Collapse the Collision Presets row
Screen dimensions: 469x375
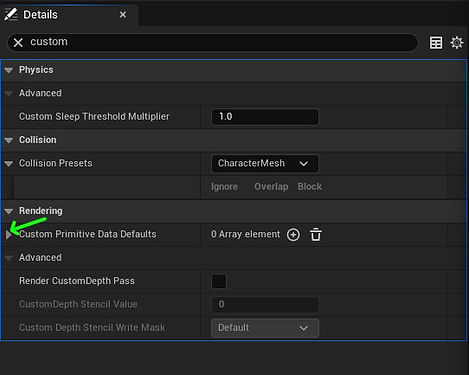click(x=9, y=163)
